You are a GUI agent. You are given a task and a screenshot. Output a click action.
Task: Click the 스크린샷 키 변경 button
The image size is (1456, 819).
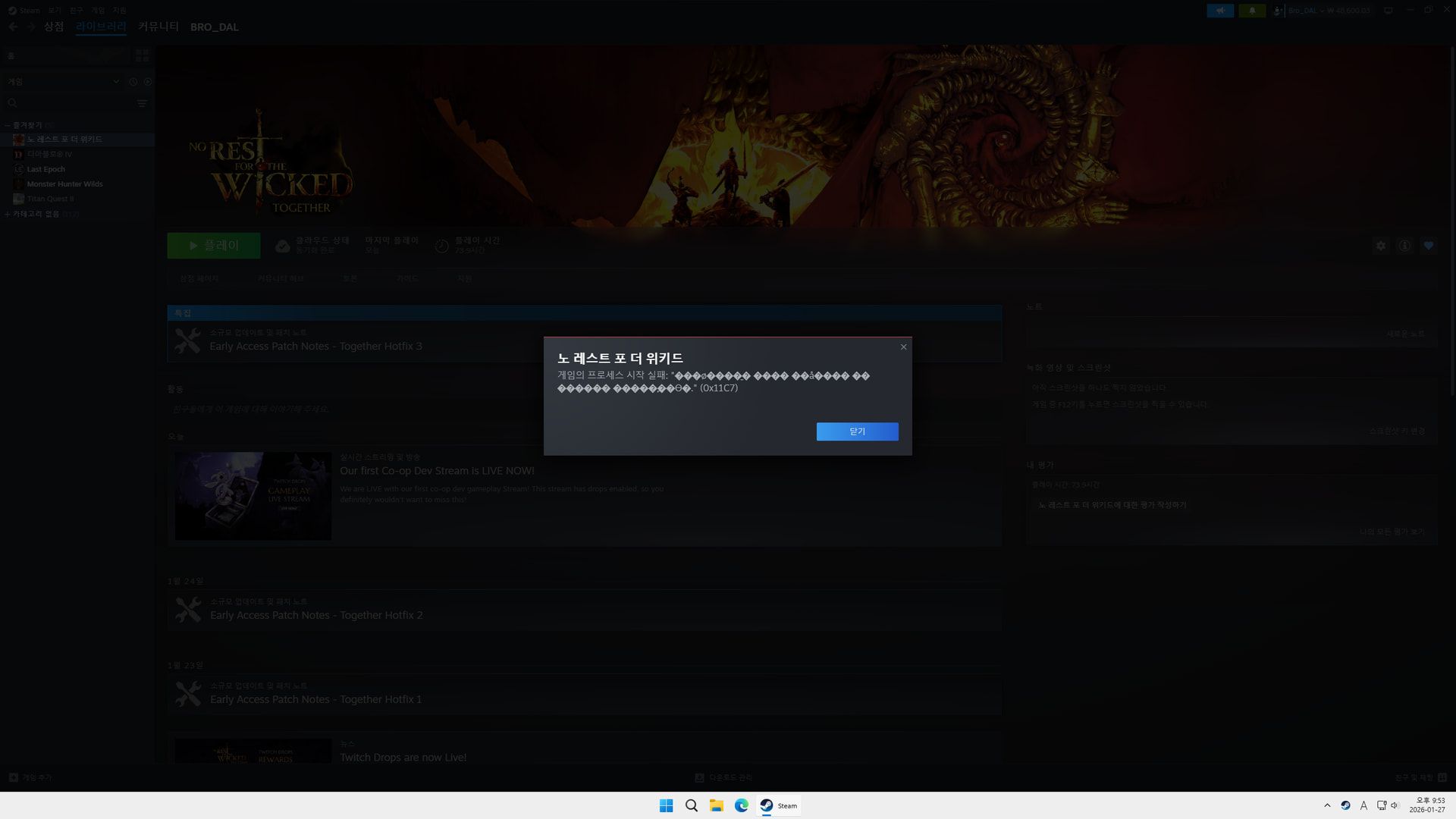click(x=1397, y=431)
